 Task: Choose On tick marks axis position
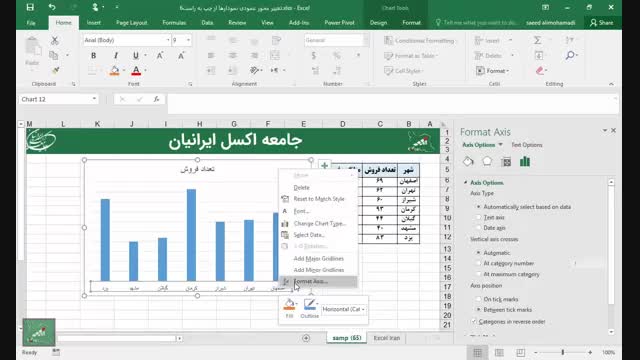tap(479, 299)
